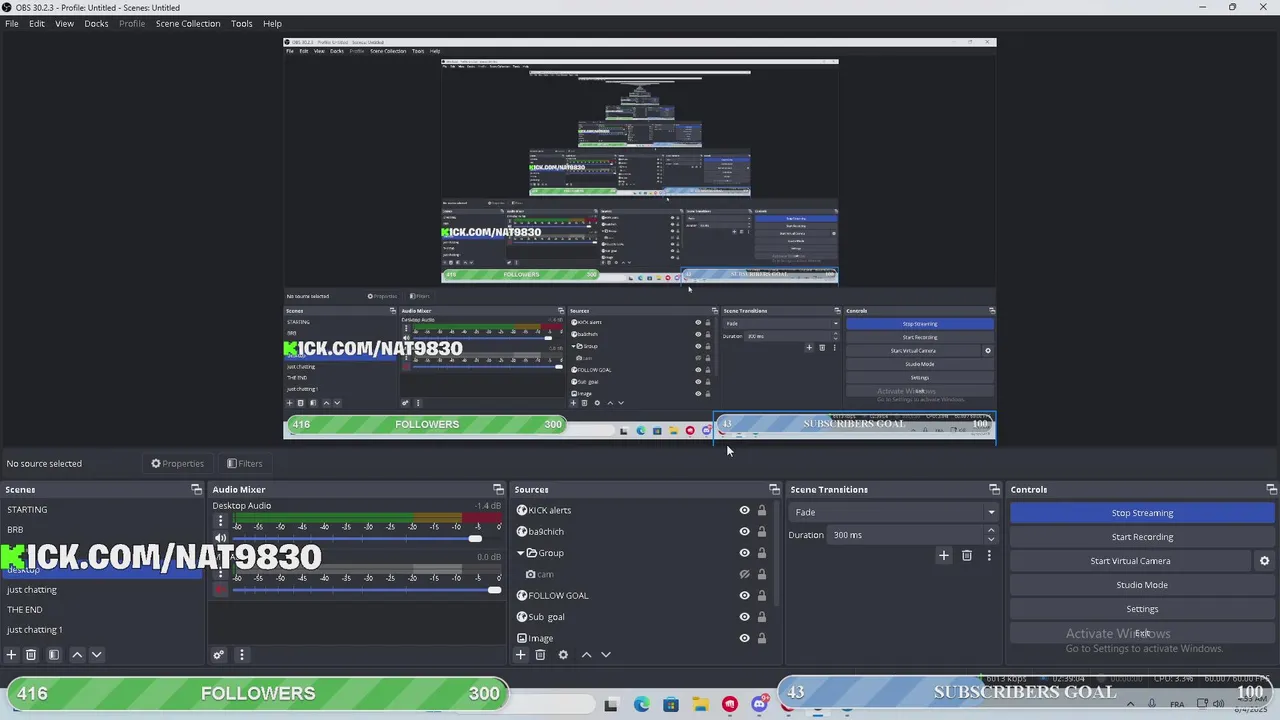This screenshot has width=1280, height=720.
Task: Open Microsoft Edge from taskbar
Action: 641,705
